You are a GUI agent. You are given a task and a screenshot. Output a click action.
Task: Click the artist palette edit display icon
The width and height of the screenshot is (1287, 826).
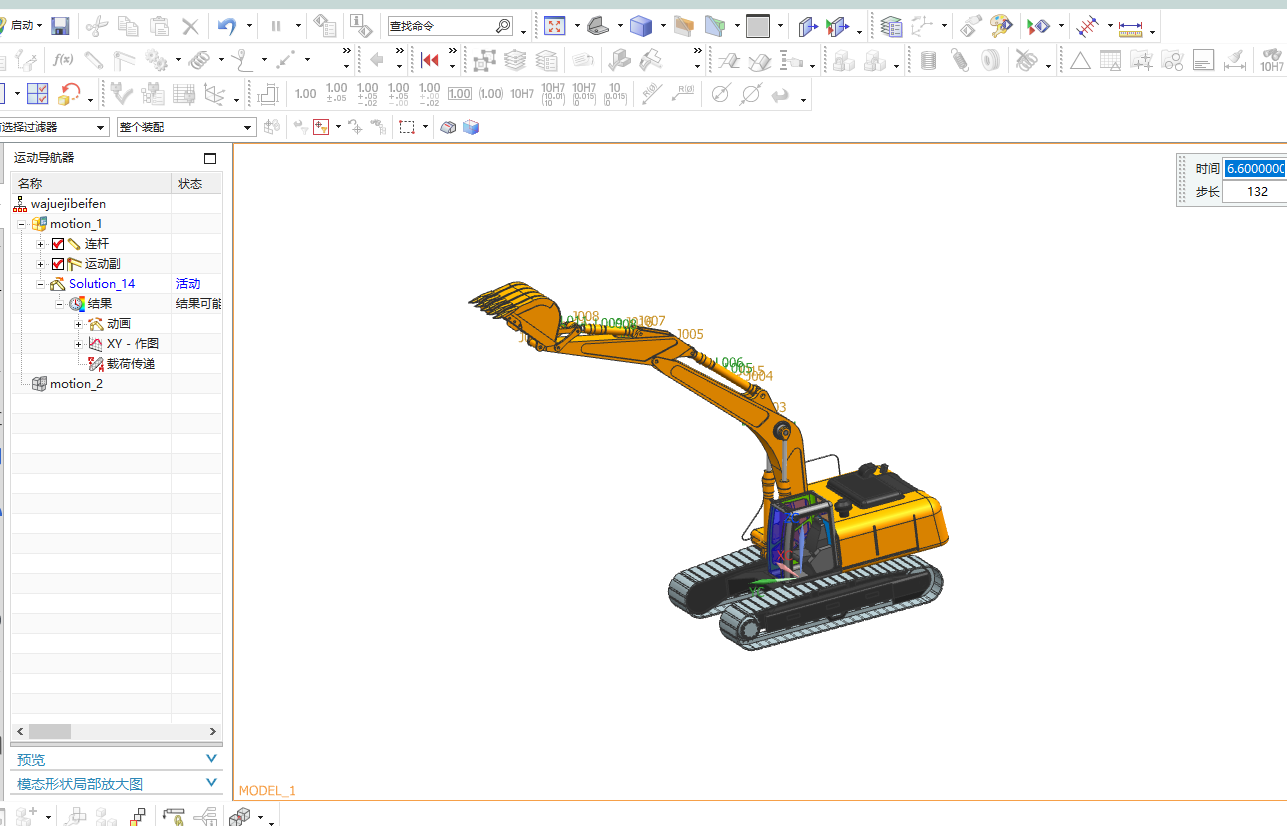point(1001,26)
